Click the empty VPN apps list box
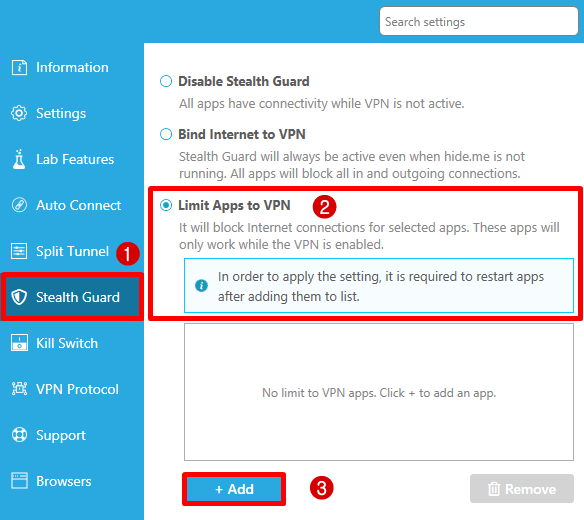 click(379, 392)
